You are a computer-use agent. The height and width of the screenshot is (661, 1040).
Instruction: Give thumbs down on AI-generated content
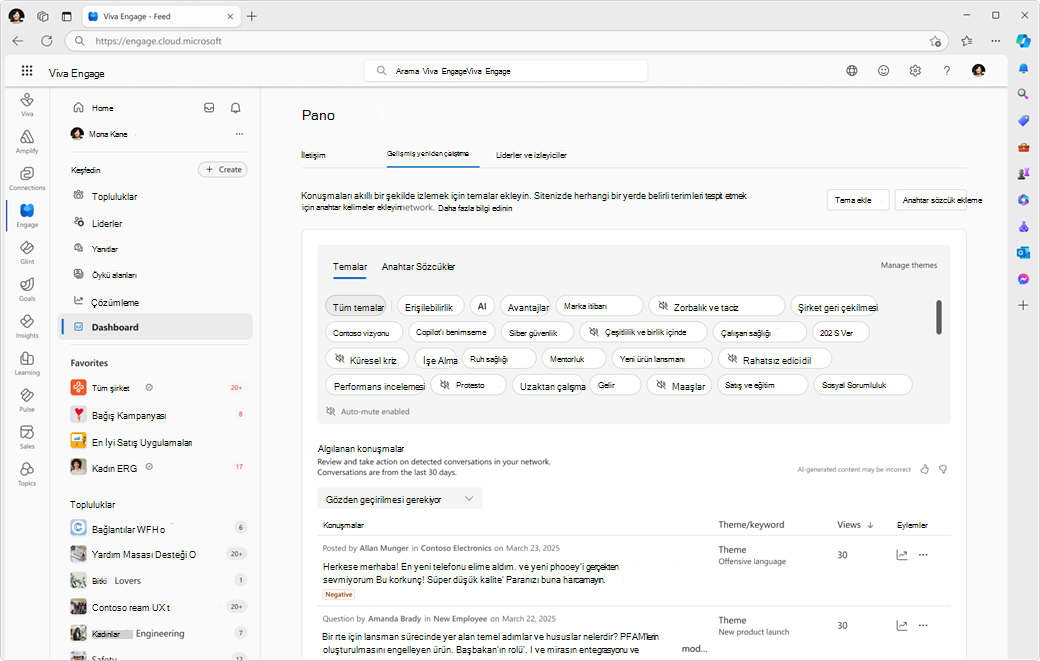pyautogui.click(x=943, y=469)
